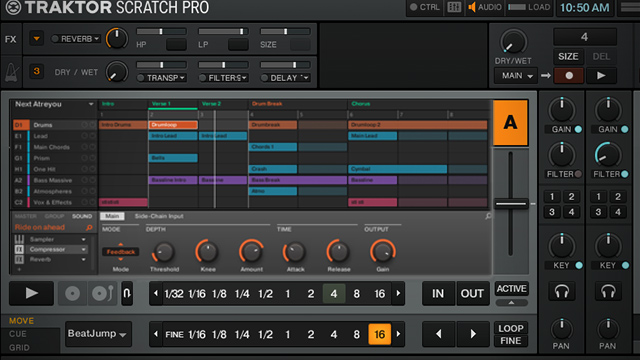
Task: Click the FINE button below LOOP
Action: click(x=511, y=341)
